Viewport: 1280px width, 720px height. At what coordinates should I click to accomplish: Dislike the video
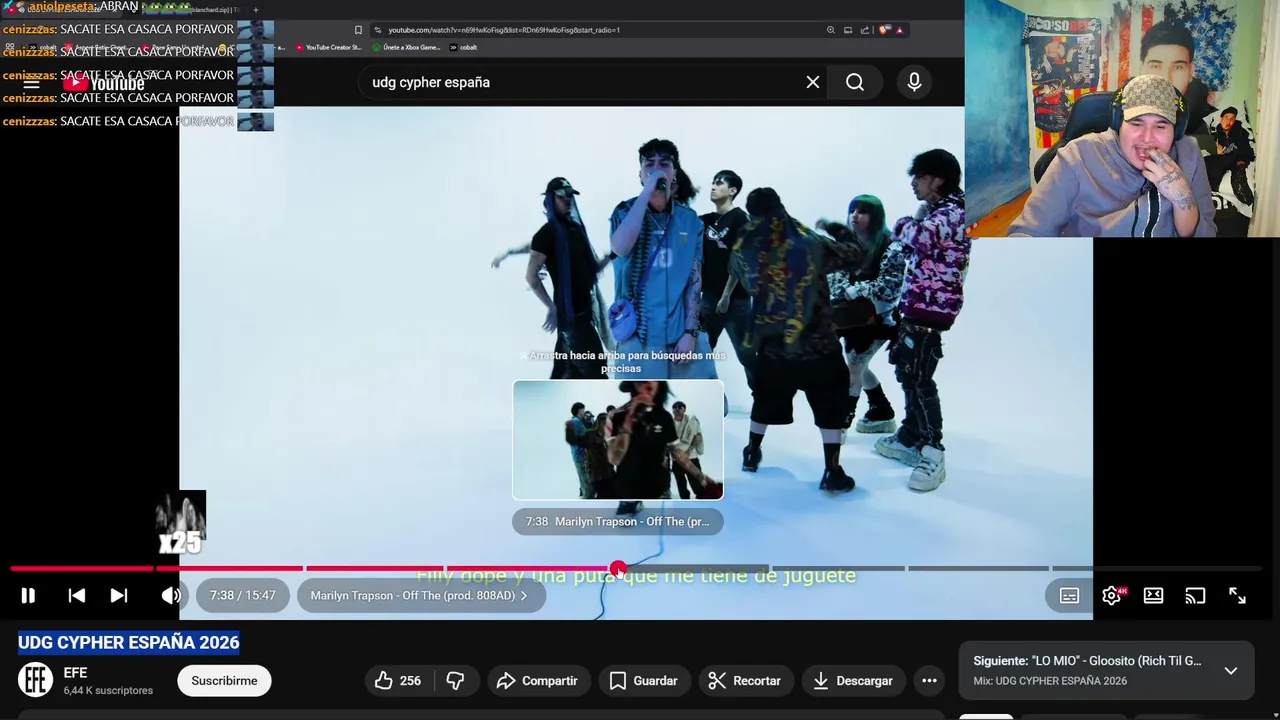[455, 681]
